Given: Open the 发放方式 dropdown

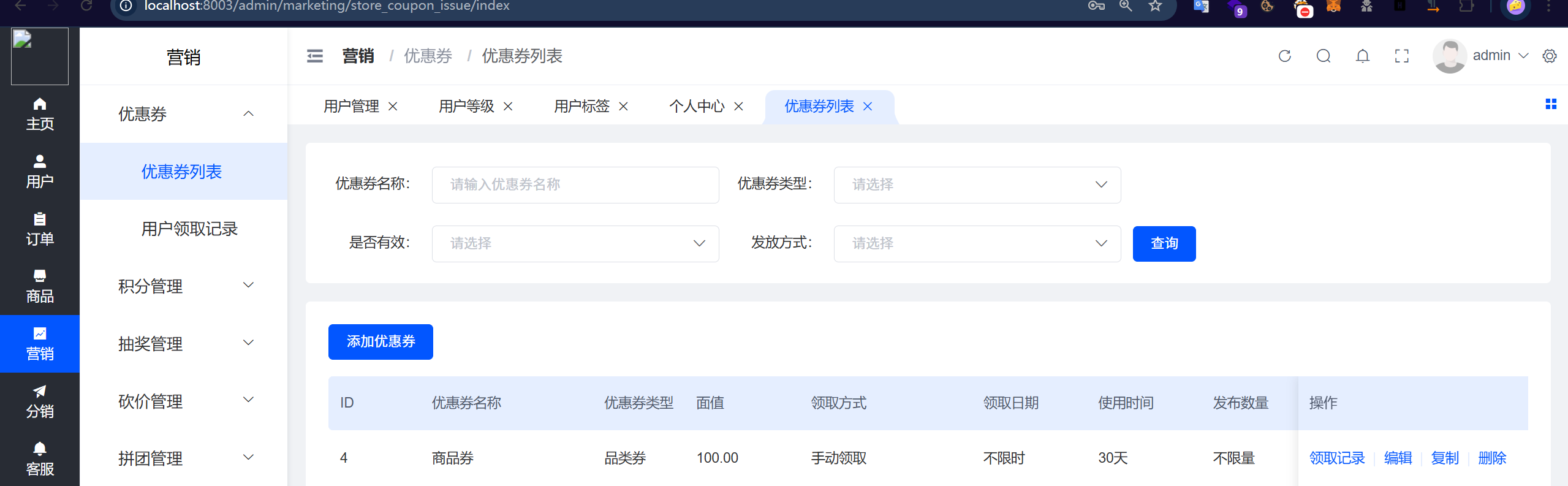Looking at the screenshot, I should click(x=977, y=244).
